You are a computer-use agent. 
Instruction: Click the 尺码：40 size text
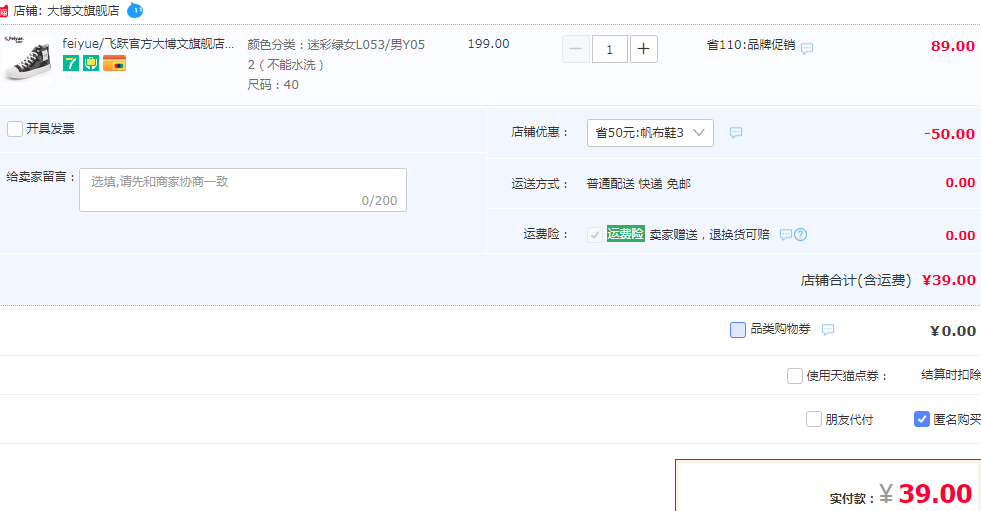point(273,84)
